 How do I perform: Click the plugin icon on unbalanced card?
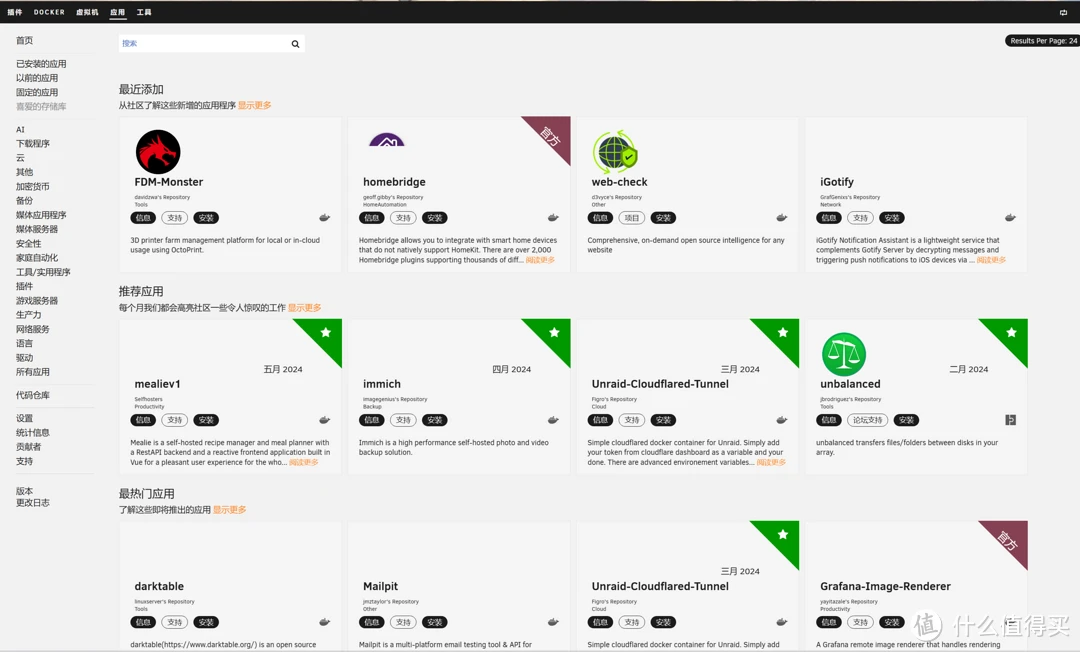tap(1010, 420)
